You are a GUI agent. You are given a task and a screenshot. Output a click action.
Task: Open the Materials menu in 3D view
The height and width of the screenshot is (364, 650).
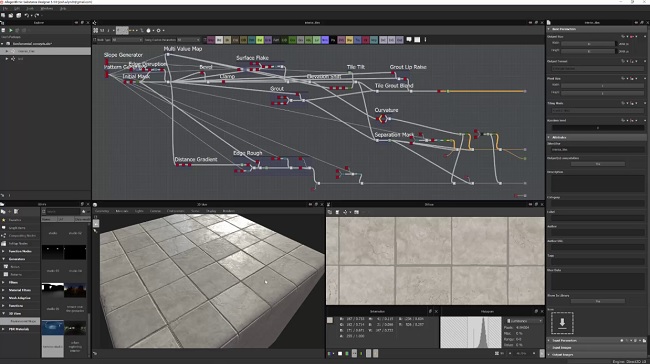[x=122, y=211]
